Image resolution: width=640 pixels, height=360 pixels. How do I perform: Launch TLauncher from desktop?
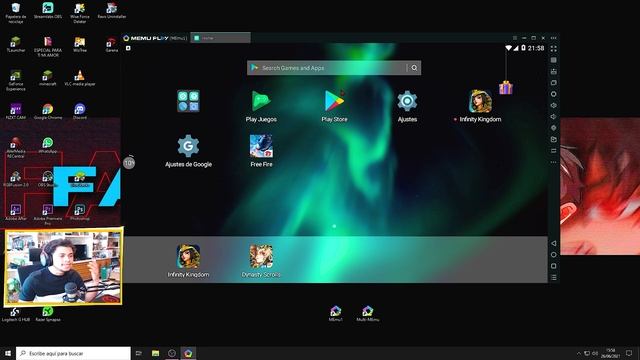(16, 44)
